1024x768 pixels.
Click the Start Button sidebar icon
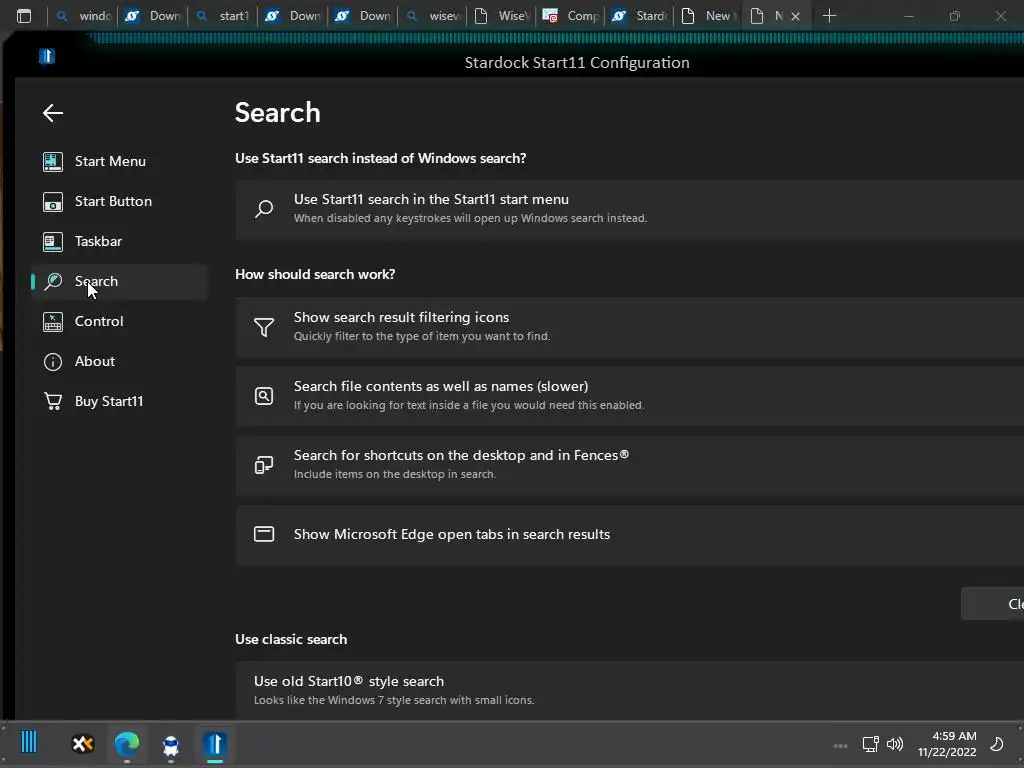click(x=53, y=202)
